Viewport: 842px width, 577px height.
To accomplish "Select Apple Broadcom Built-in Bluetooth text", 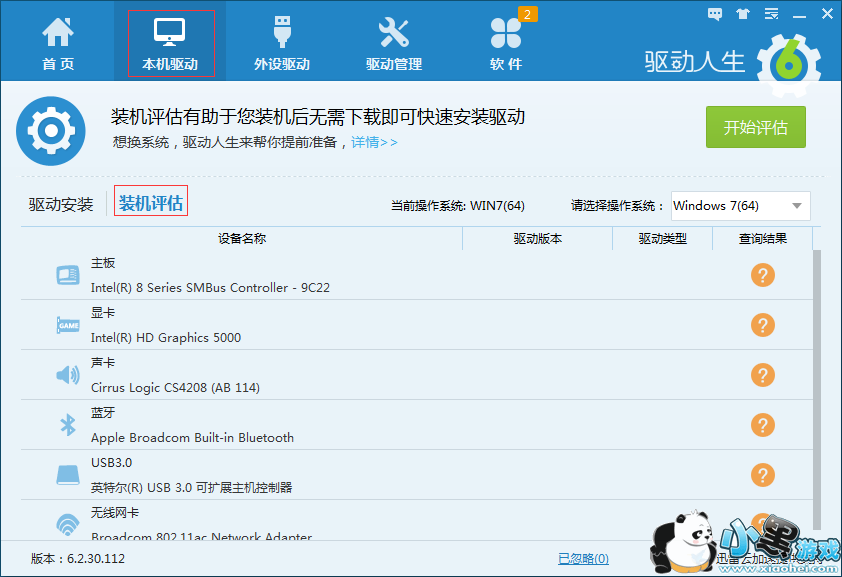I will click(192, 437).
